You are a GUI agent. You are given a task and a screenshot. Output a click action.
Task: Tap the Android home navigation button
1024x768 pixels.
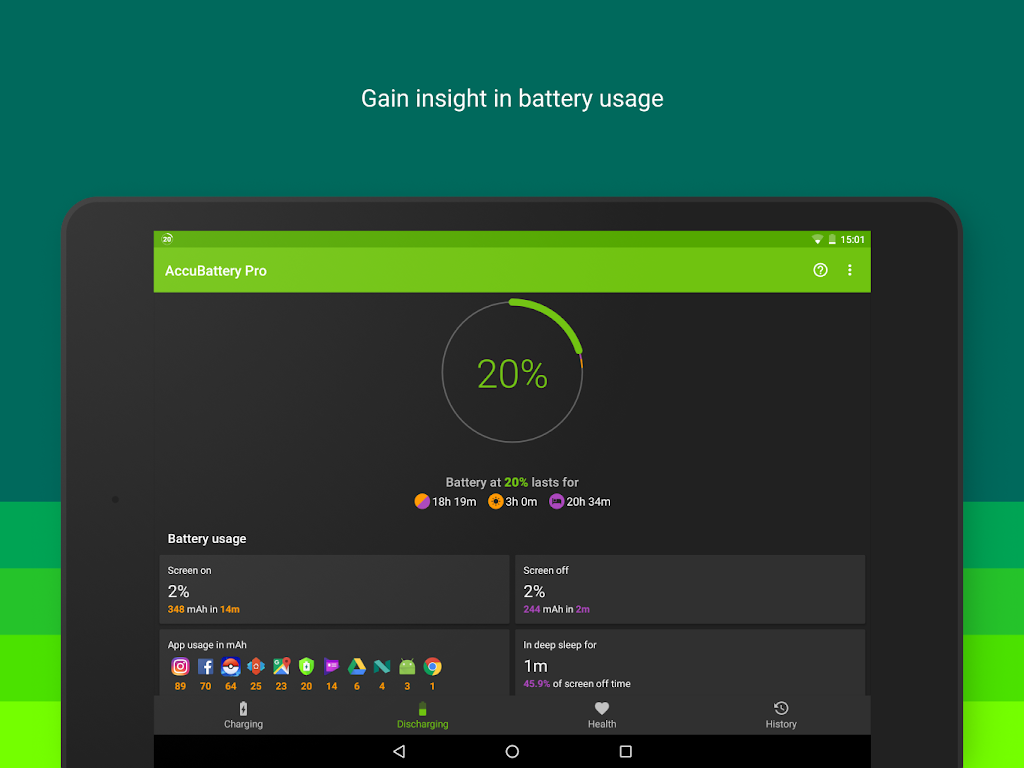tap(512, 752)
